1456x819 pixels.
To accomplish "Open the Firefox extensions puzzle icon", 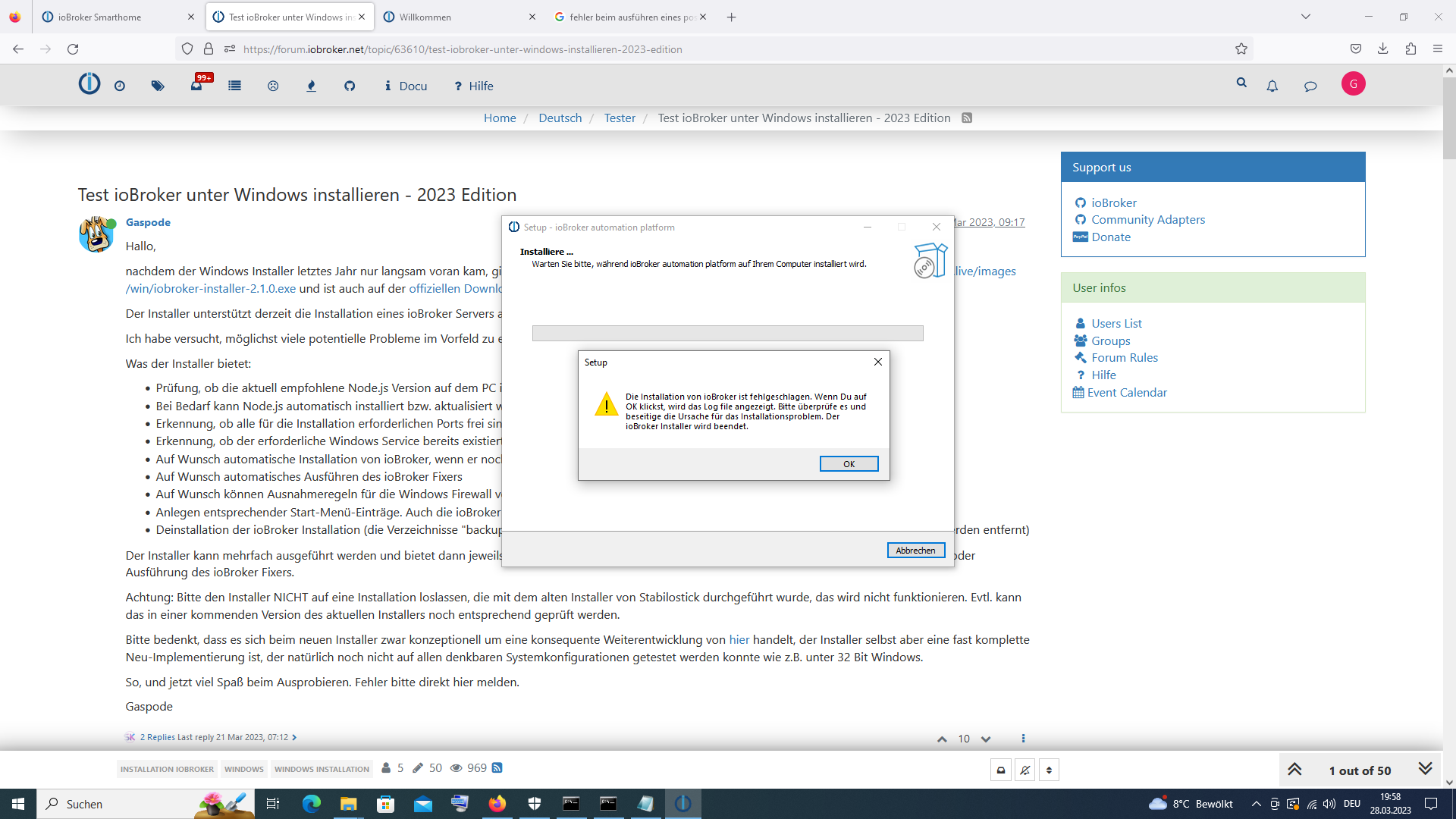I will click(x=1410, y=49).
